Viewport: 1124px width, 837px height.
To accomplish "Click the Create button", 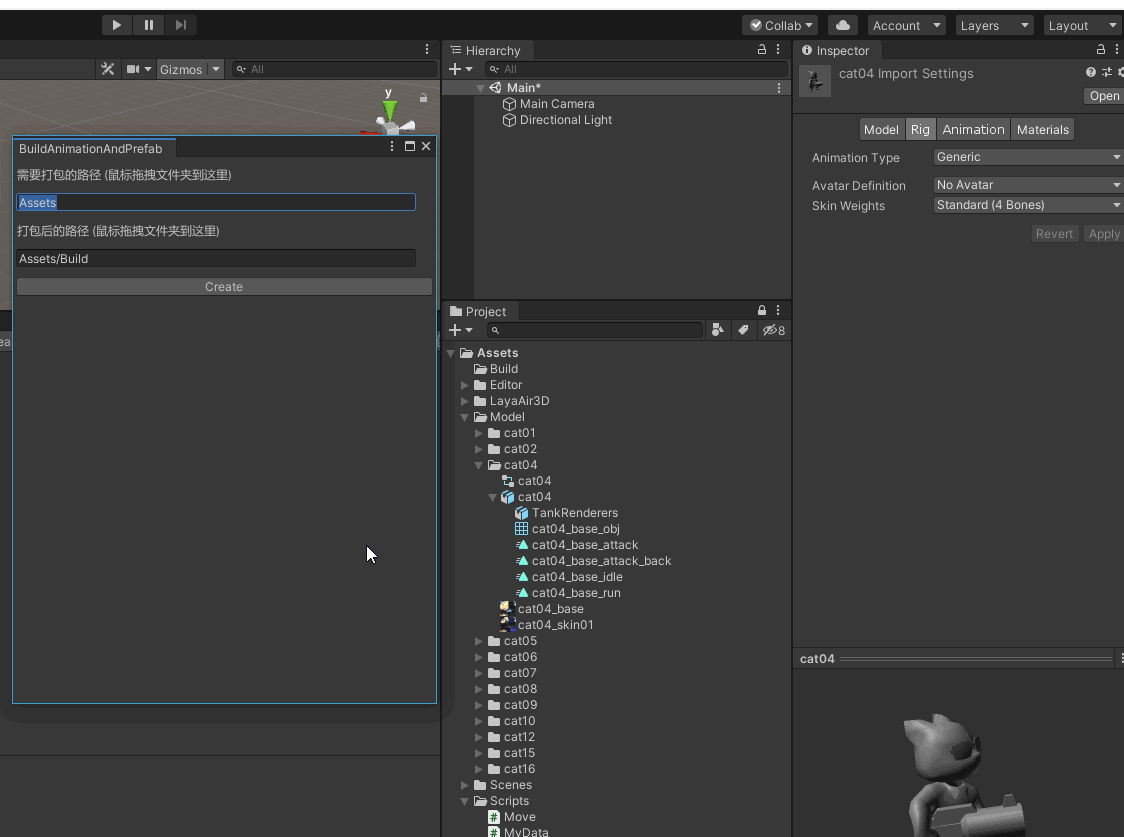I will [224, 287].
